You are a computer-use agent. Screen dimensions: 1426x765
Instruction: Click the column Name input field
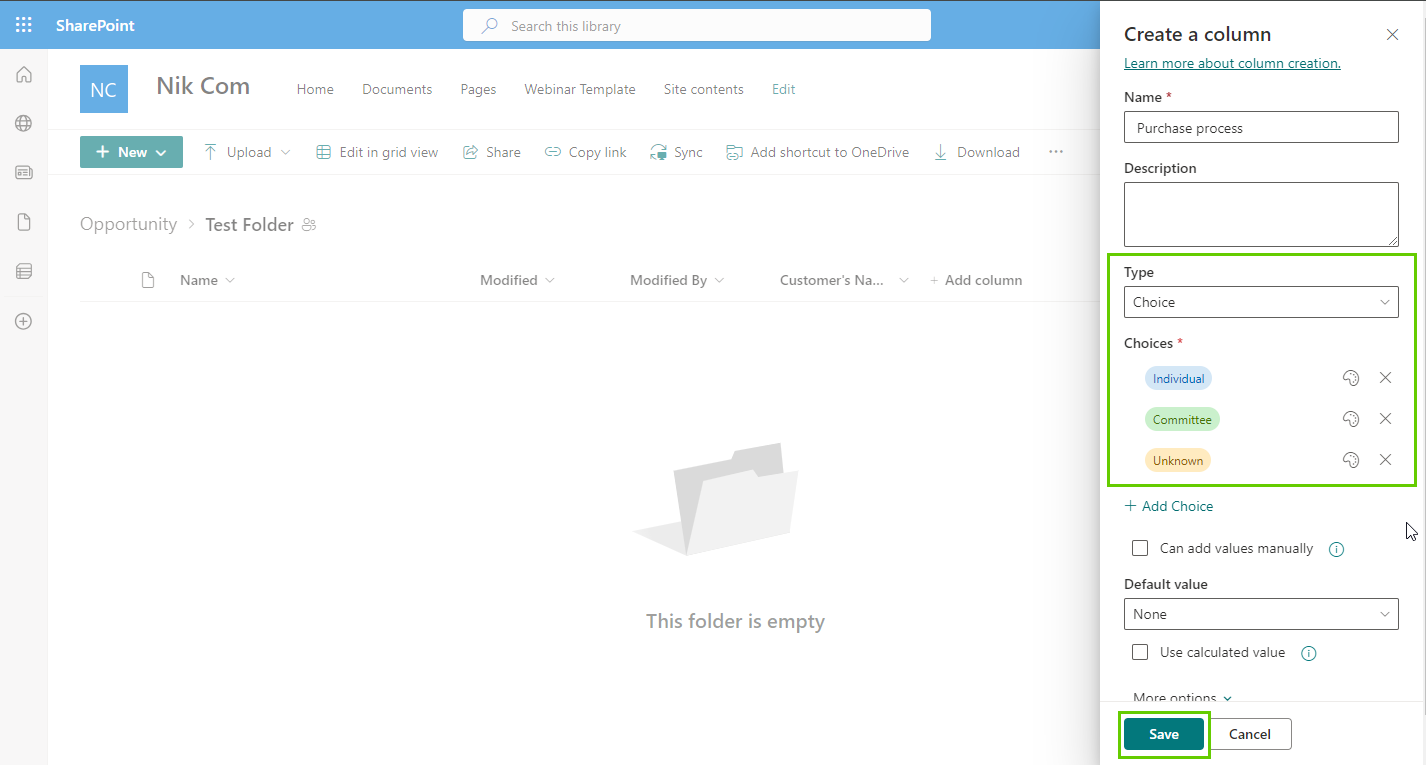(1260, 128)
